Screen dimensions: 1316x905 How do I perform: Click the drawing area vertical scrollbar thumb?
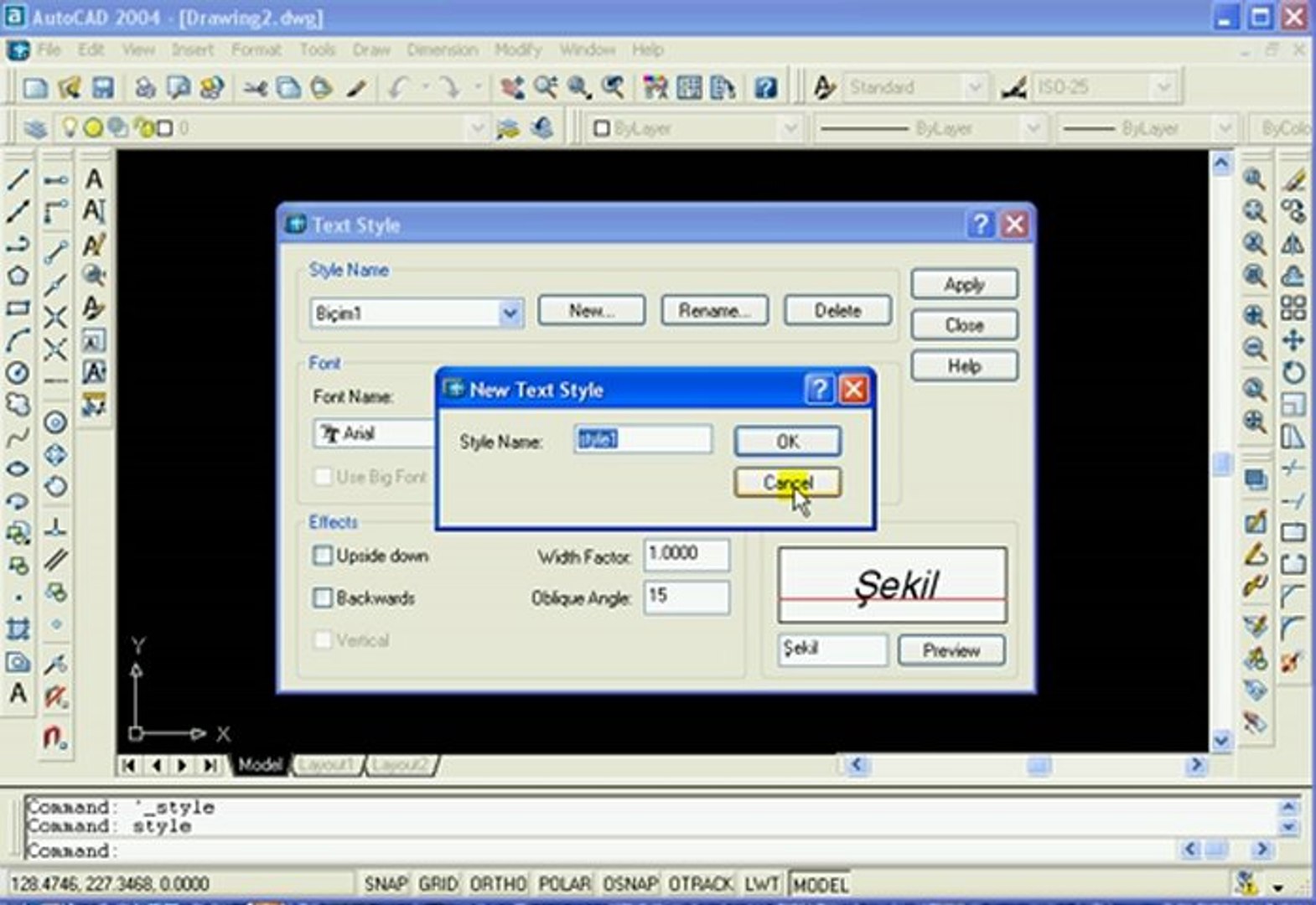pos(1221,463)
